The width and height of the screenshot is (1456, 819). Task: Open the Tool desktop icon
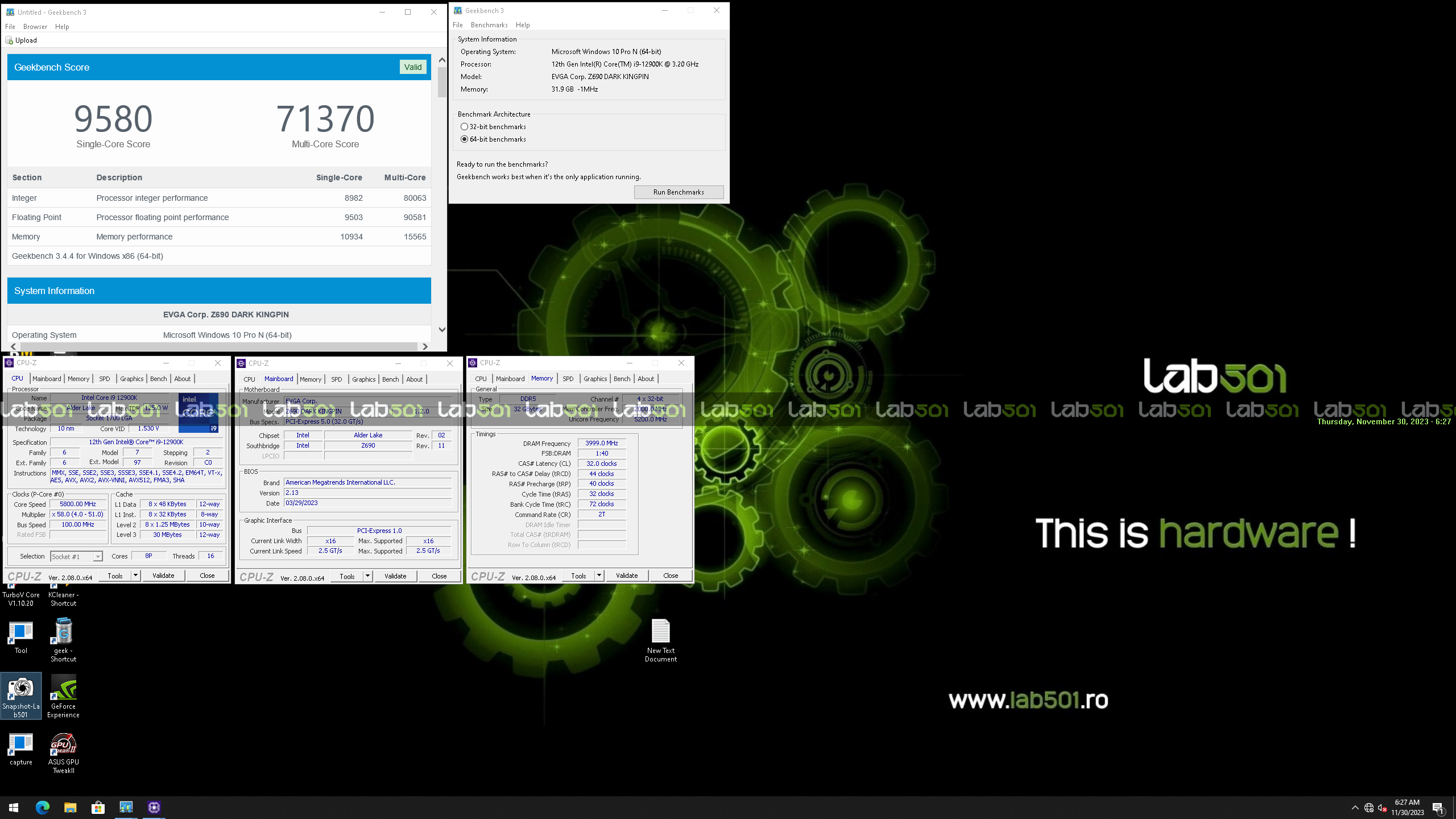point(21,637)
